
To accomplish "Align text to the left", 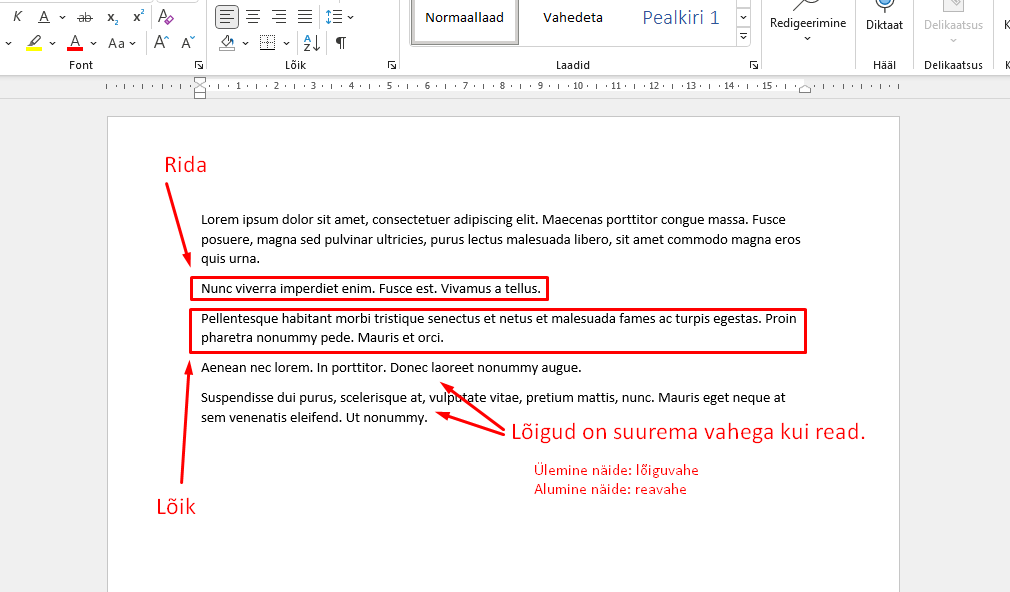I will (226, 17).
